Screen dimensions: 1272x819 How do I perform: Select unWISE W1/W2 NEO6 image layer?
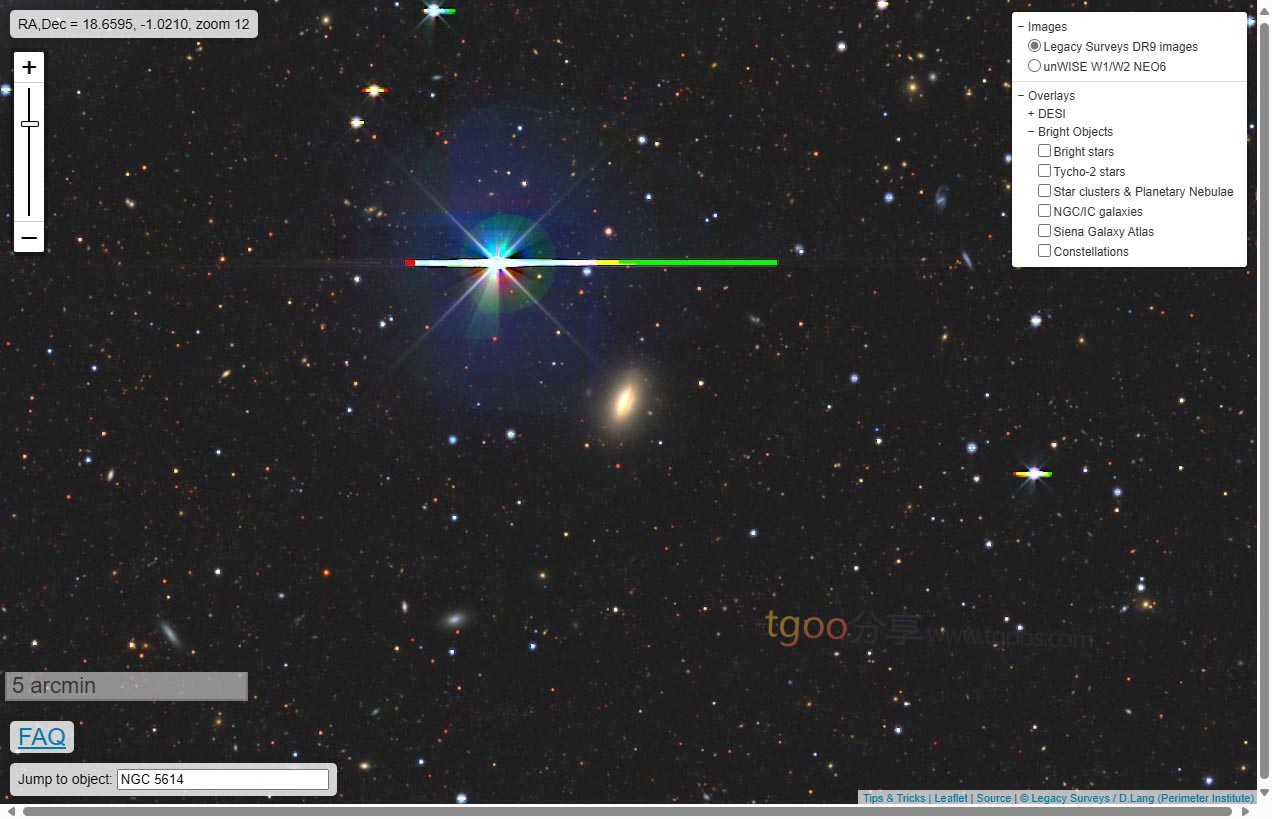[x=1034, y=66]
